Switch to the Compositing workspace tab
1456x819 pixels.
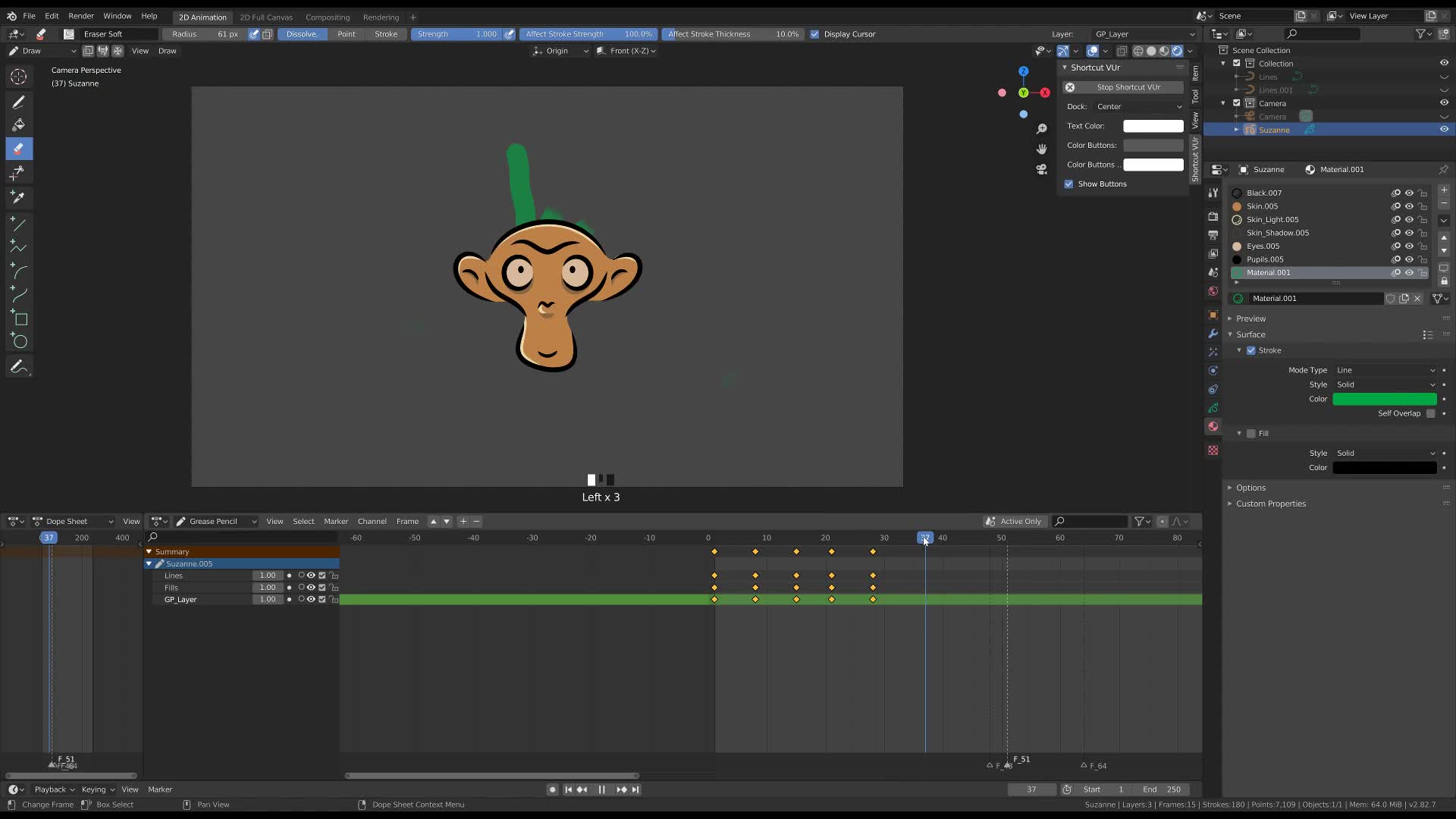tap(328, 17)
